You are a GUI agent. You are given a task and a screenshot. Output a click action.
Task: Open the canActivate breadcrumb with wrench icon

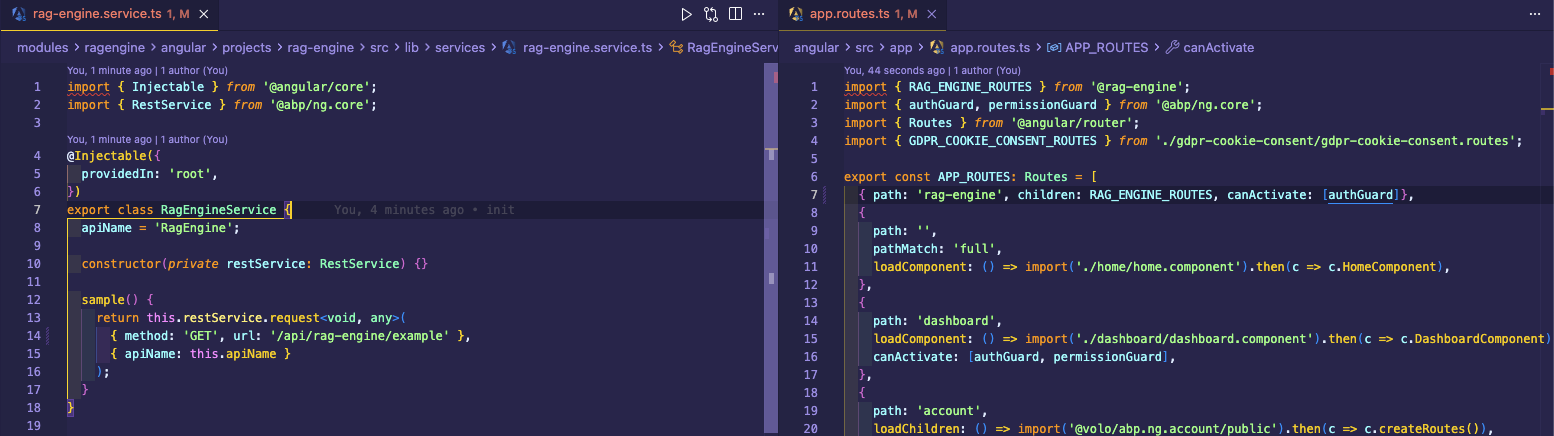click(1217, 47)
